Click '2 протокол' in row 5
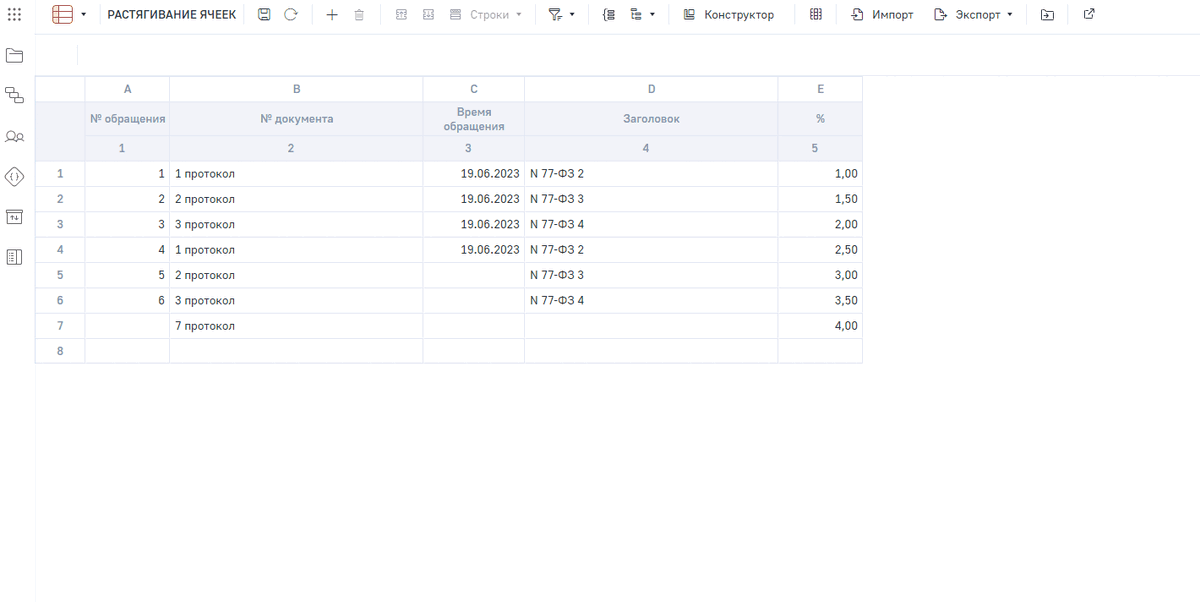The image size is (1200, 602). coord(296,275)
